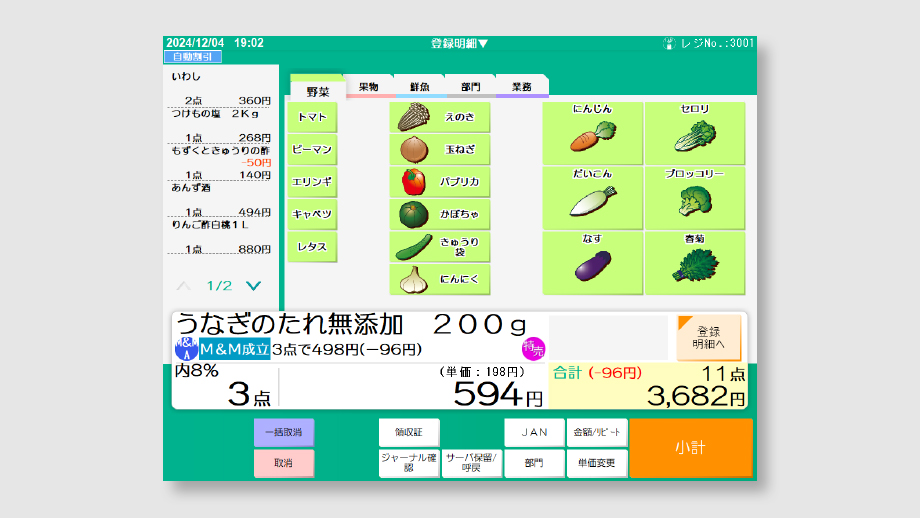Choose the ブロッコリー broccoli tile

click(x=695, y=198)
